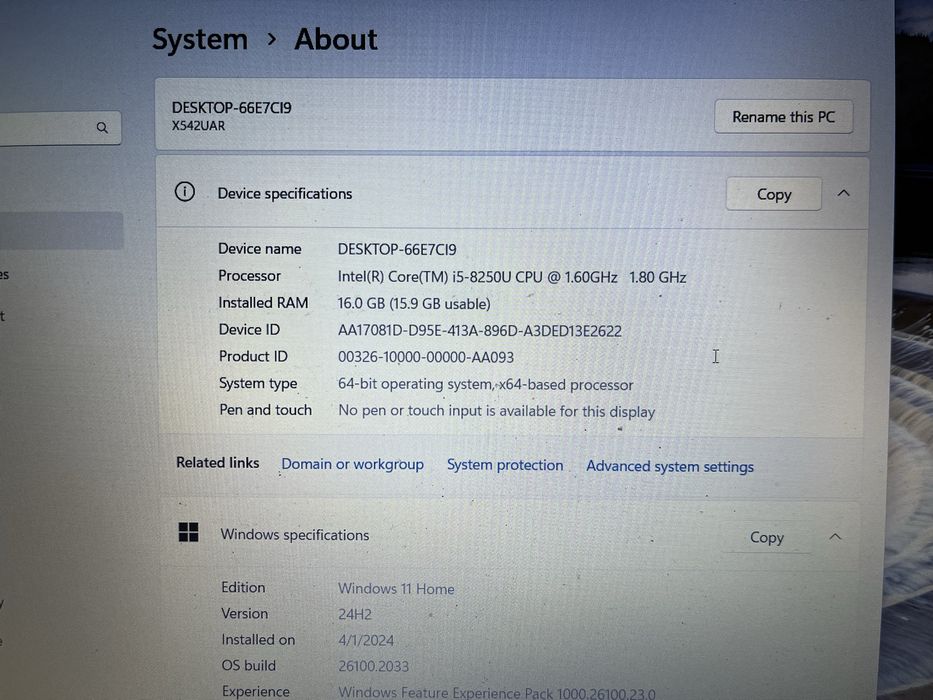
Task: Open the System protection link
Action: pyautogui.click(x=505, y=465)
